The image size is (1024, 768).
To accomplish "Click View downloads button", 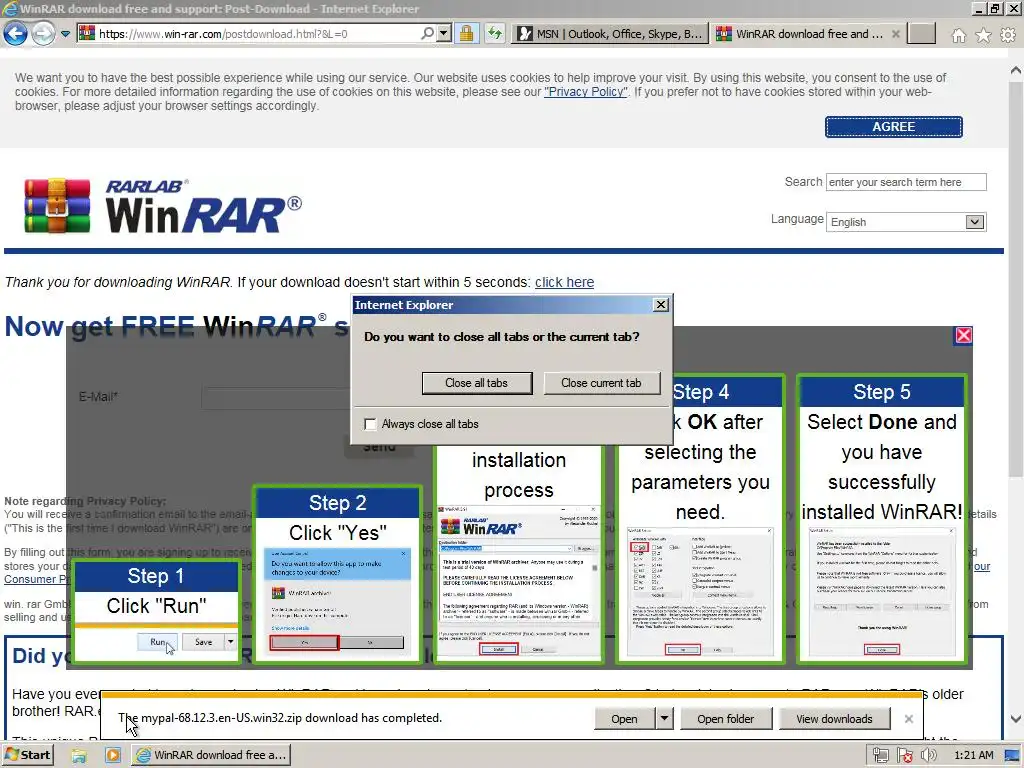I will tap(834, 719).
